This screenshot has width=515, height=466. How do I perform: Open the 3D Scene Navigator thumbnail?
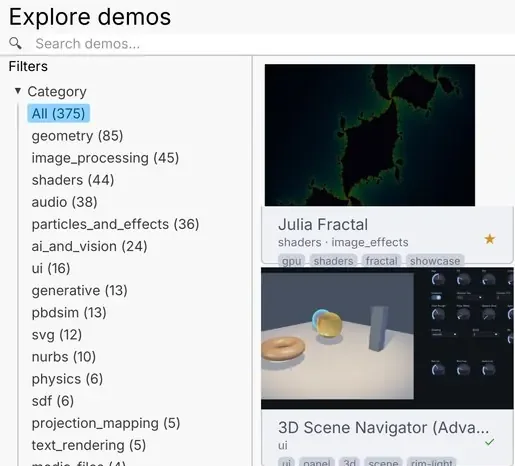(x=387, y=338)
